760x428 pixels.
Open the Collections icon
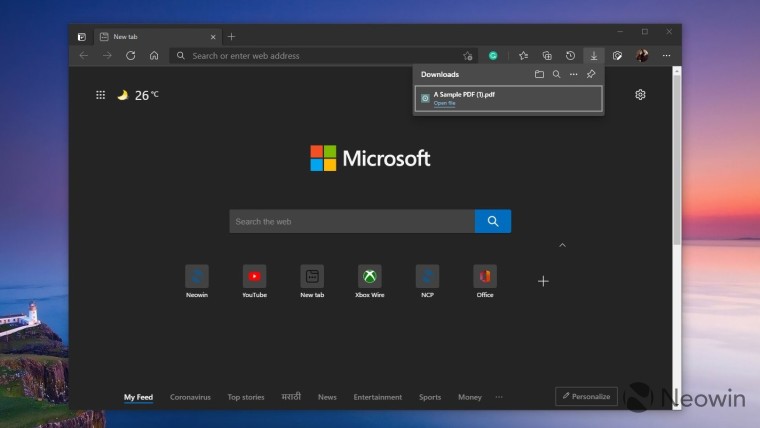547,56
